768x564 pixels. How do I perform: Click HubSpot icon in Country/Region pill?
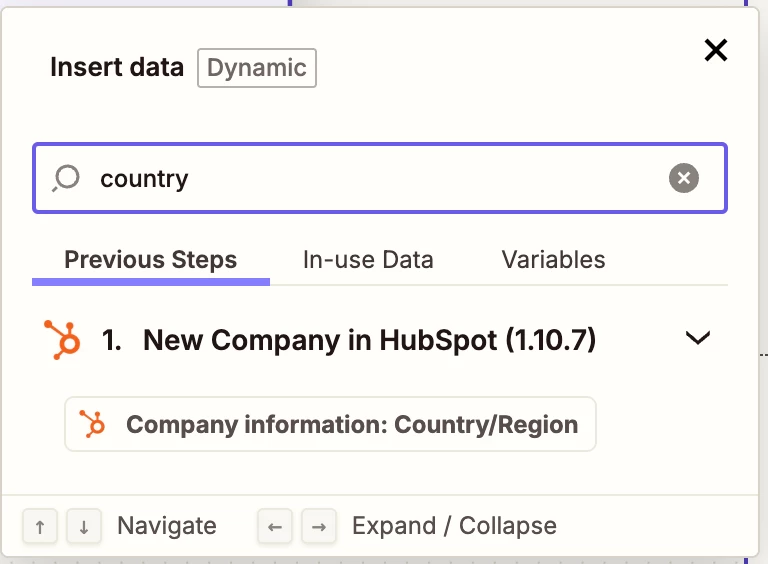point(92,424)
